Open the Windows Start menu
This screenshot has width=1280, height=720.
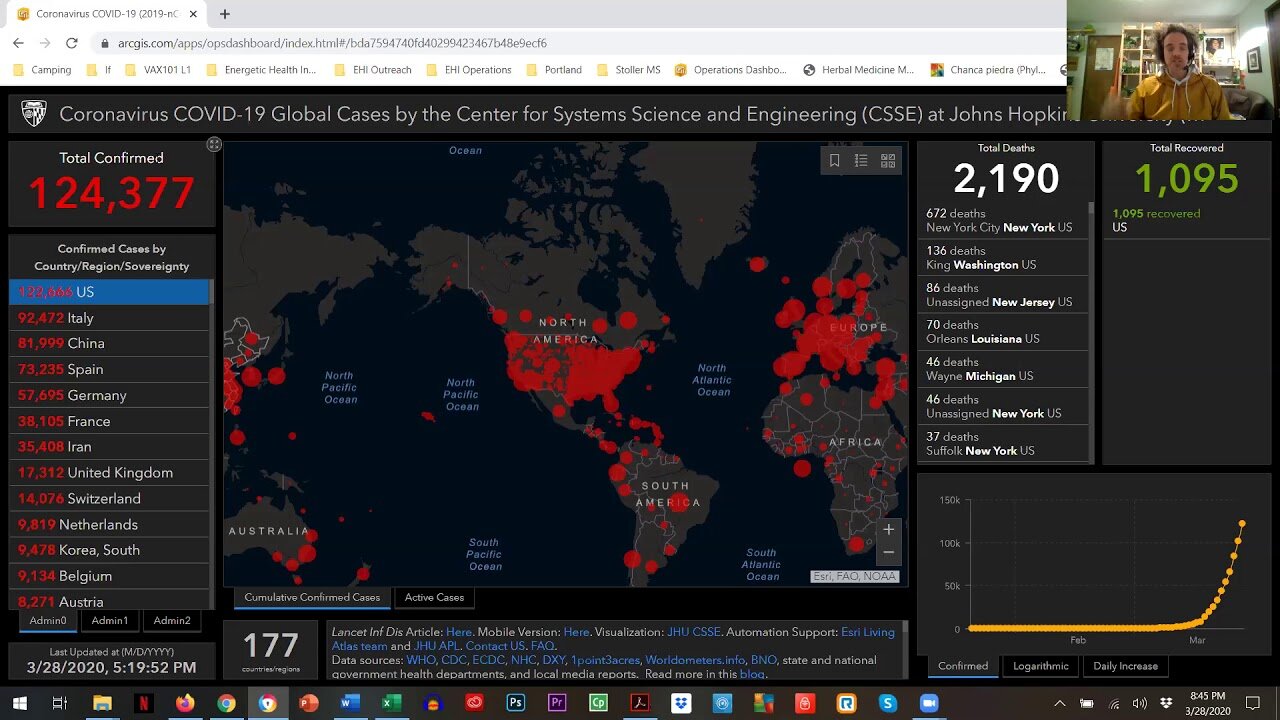pyautogui.click(x=19, y=703)
